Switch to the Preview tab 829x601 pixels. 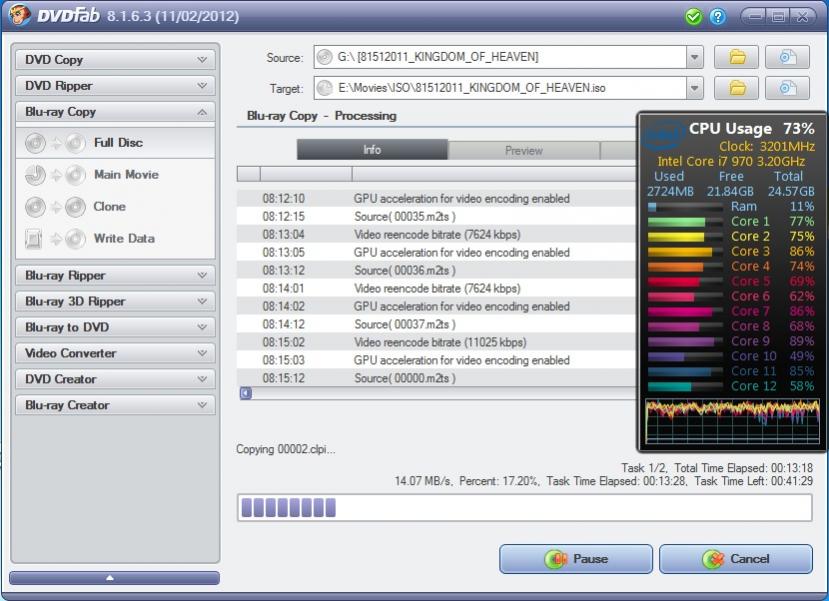523,151
